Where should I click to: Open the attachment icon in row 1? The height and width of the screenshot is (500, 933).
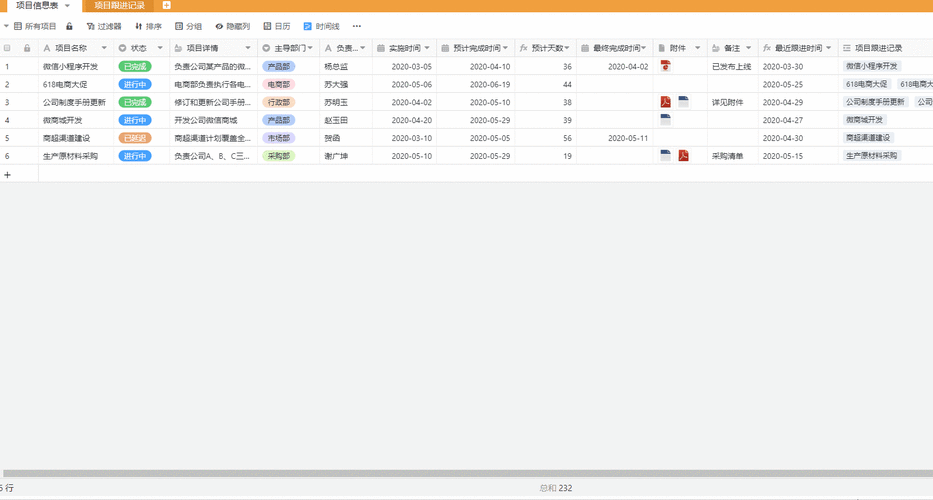(x=666, y=66)
